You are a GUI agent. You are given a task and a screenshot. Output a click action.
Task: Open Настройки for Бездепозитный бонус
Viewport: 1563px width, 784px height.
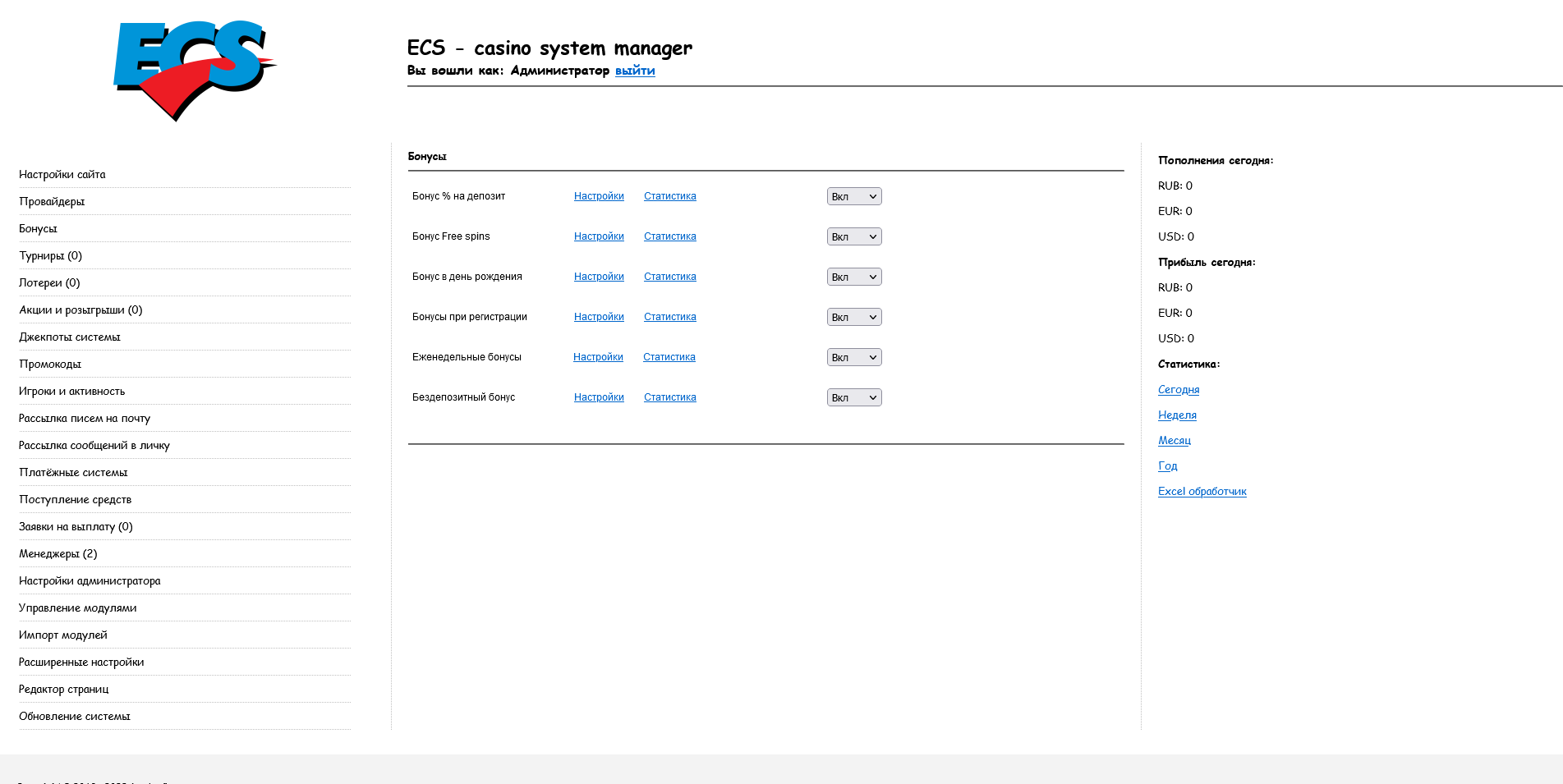coord(599,397)
